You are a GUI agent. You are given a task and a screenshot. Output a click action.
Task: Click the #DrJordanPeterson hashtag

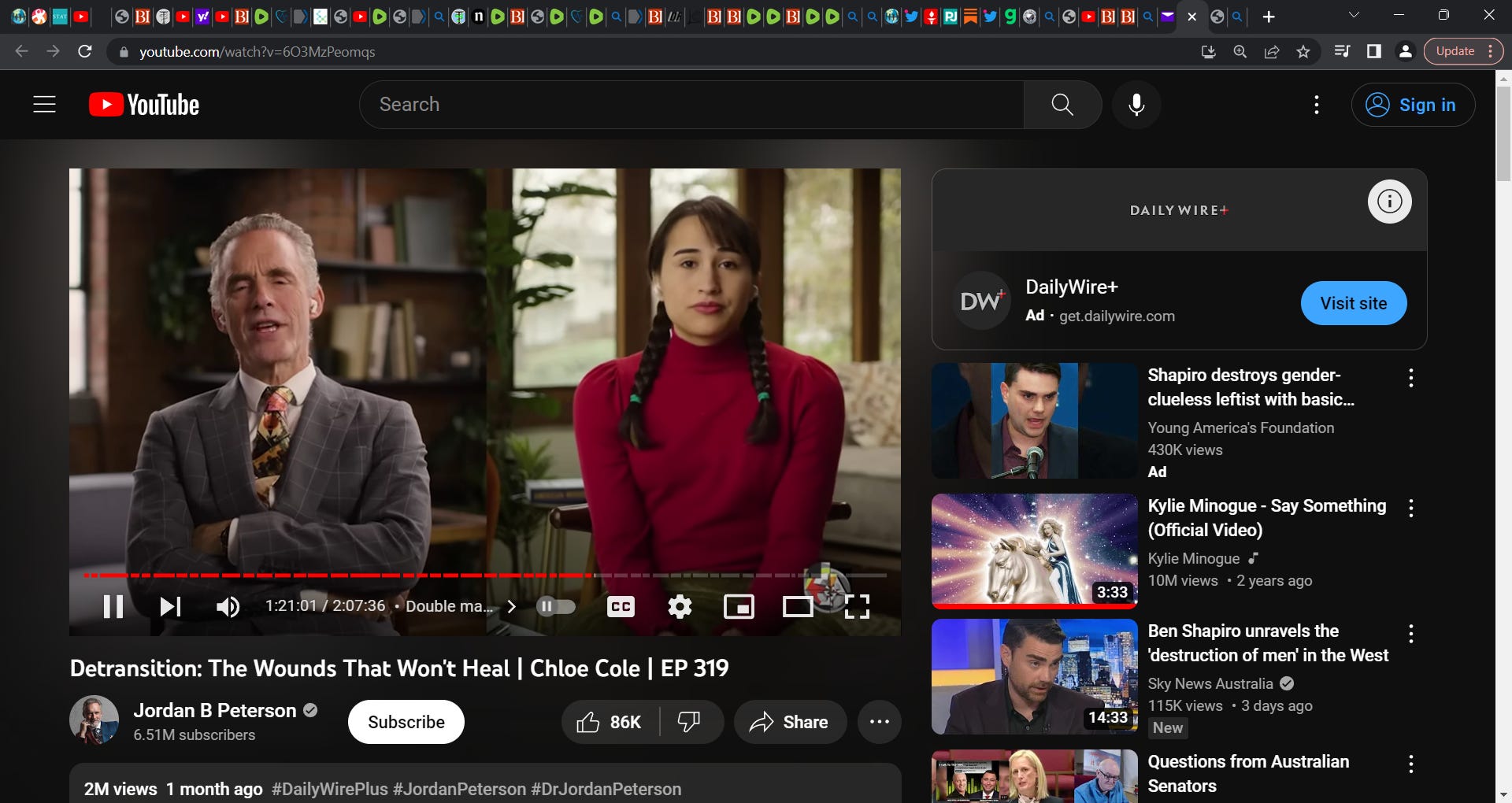606,789
